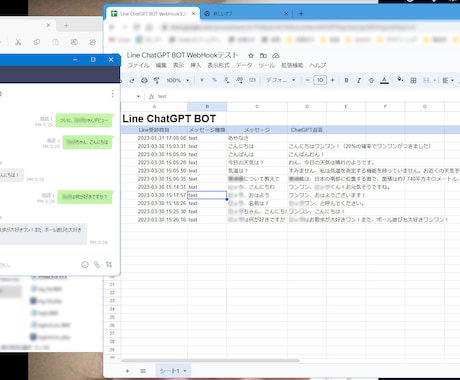Select the paint format roller icon
The image size is (460, 380).
point(156,80)
